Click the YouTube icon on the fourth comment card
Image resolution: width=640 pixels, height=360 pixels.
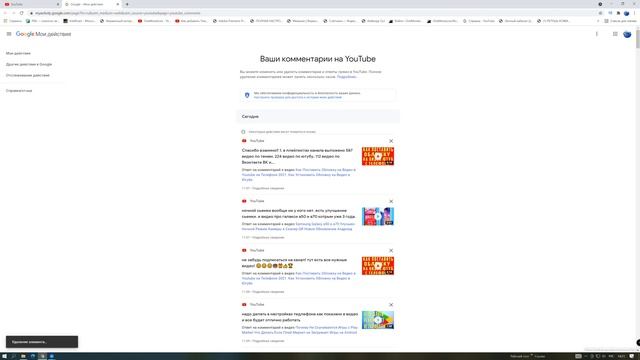[244, 304]
